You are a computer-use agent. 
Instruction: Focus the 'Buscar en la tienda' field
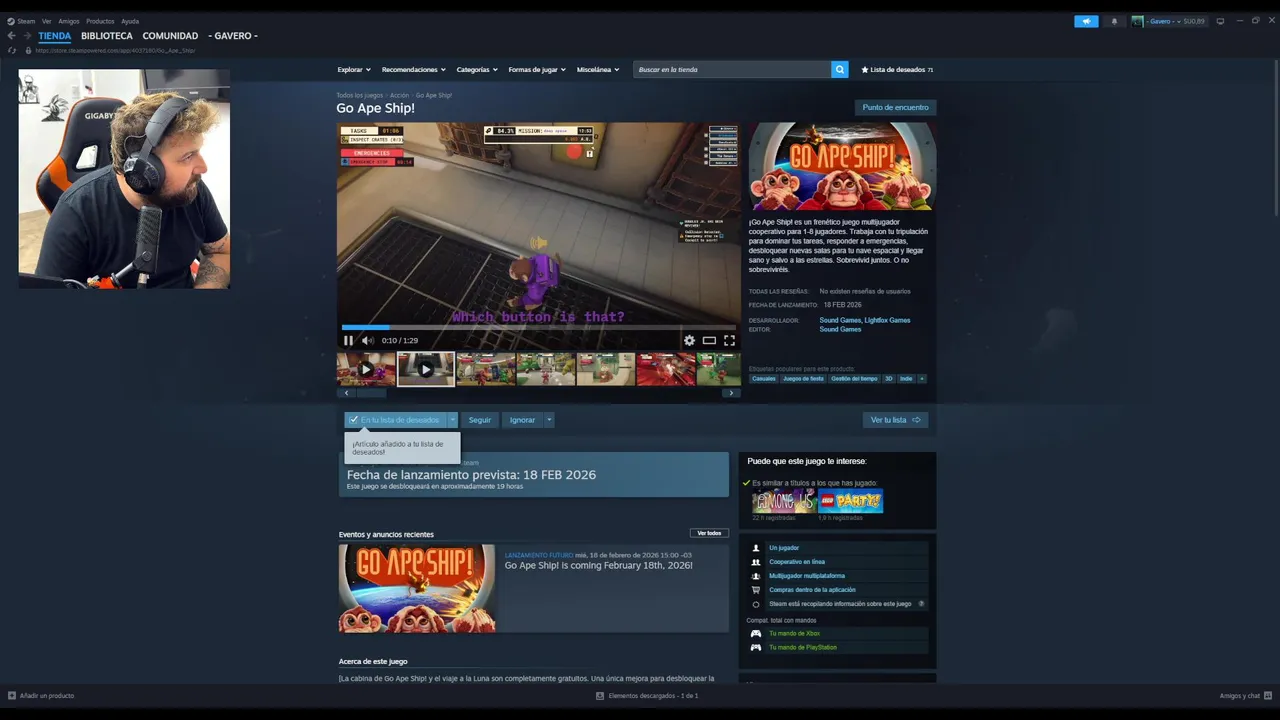[x=733, y=69]
